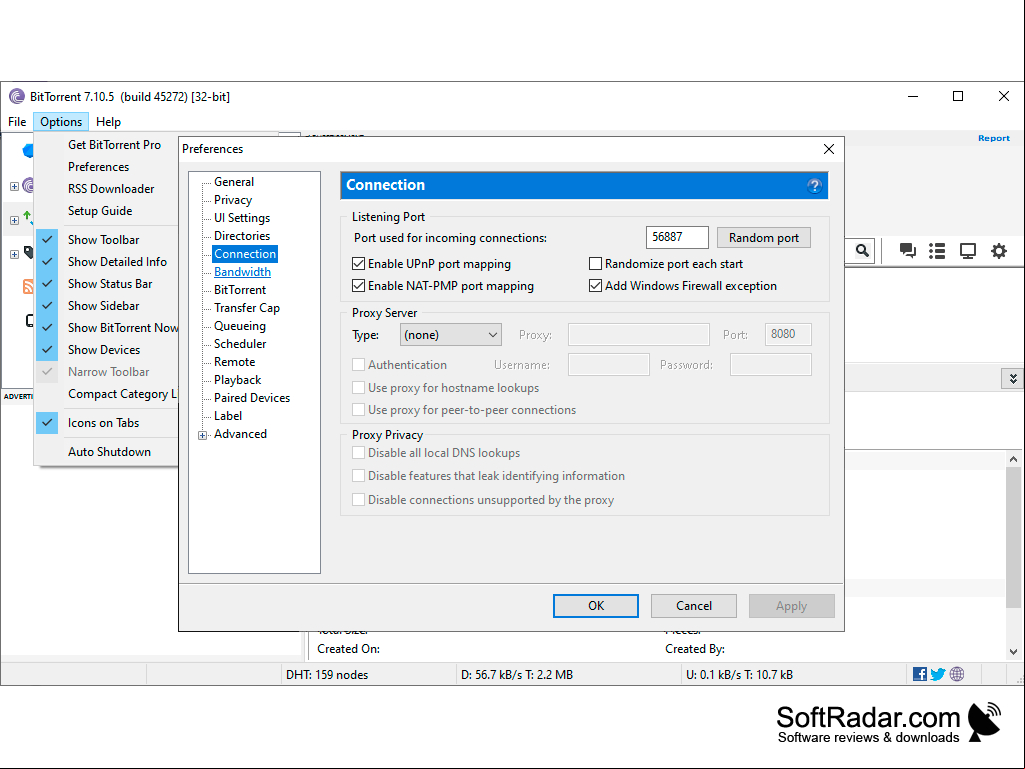The height and width of the screenshot is (769, 1025).
Task: Switch to list view icon in toolbar
Action: (937, 250)
